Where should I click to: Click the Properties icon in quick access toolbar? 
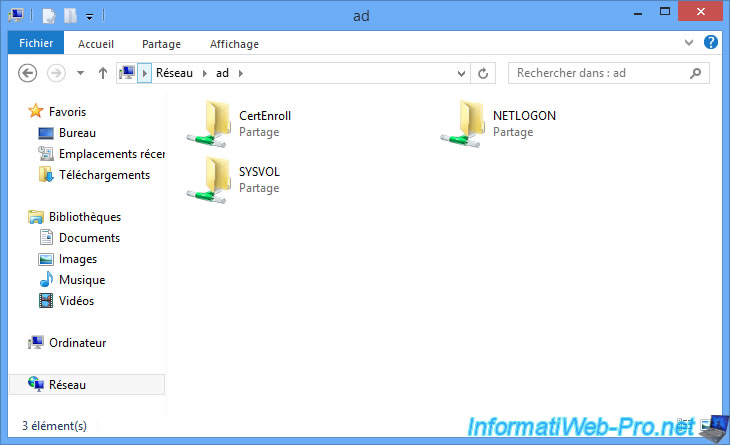point(46,16)
